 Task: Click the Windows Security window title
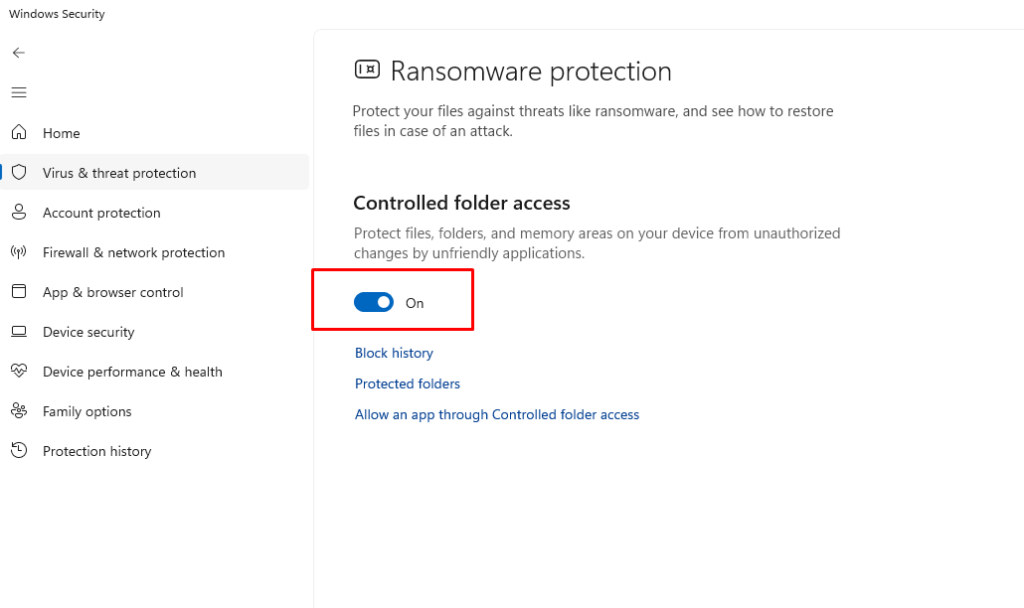click(x=57, y=14)
